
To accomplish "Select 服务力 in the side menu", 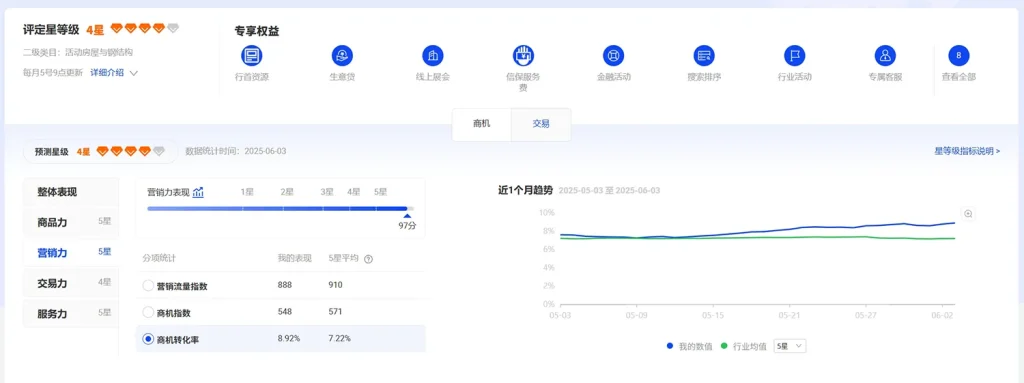I will tap(71, 313).
